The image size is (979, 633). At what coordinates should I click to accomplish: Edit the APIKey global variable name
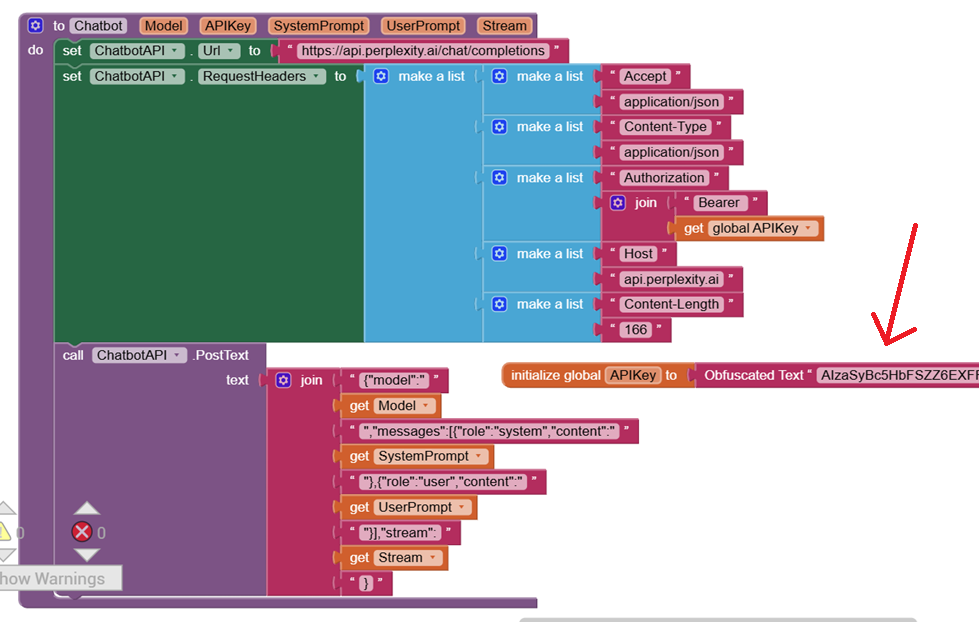pyautogui.click(x=632, y=375)
